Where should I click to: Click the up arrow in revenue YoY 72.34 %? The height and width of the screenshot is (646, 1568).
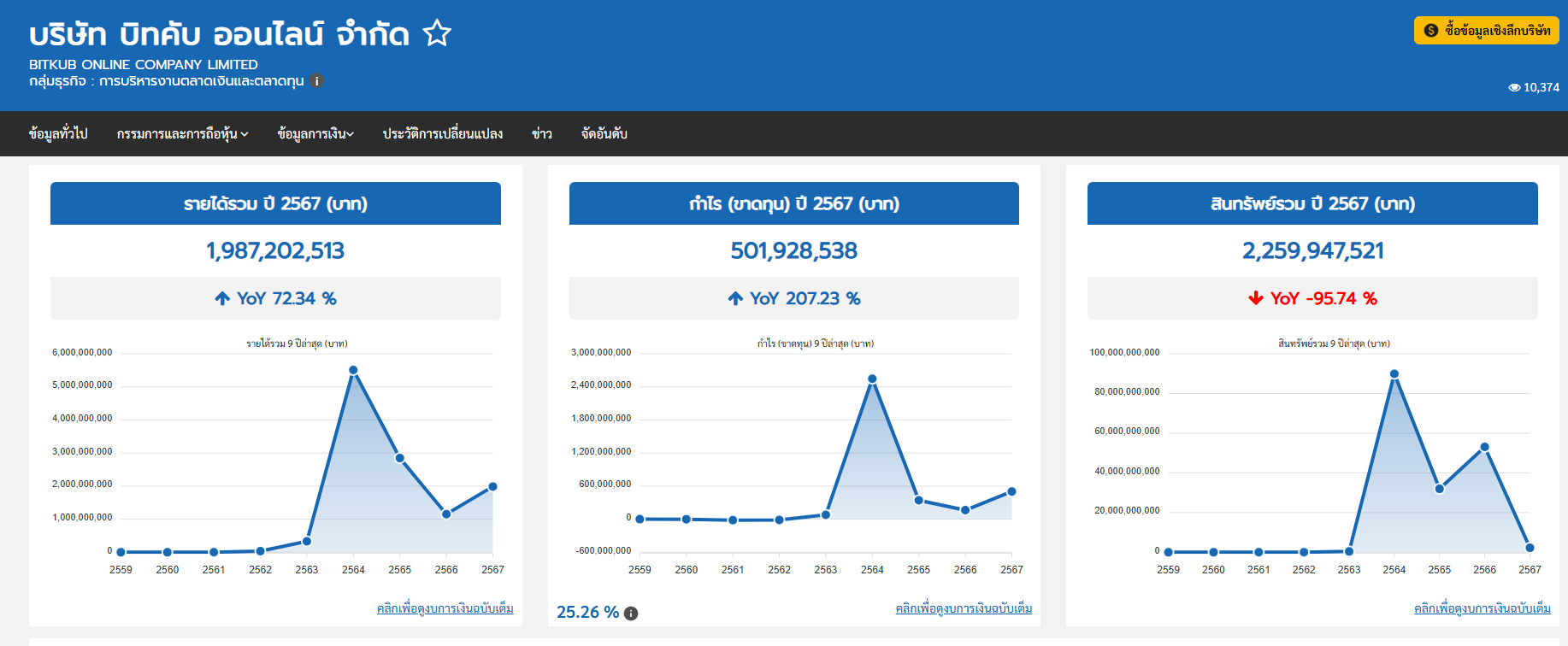pos(222,298)
